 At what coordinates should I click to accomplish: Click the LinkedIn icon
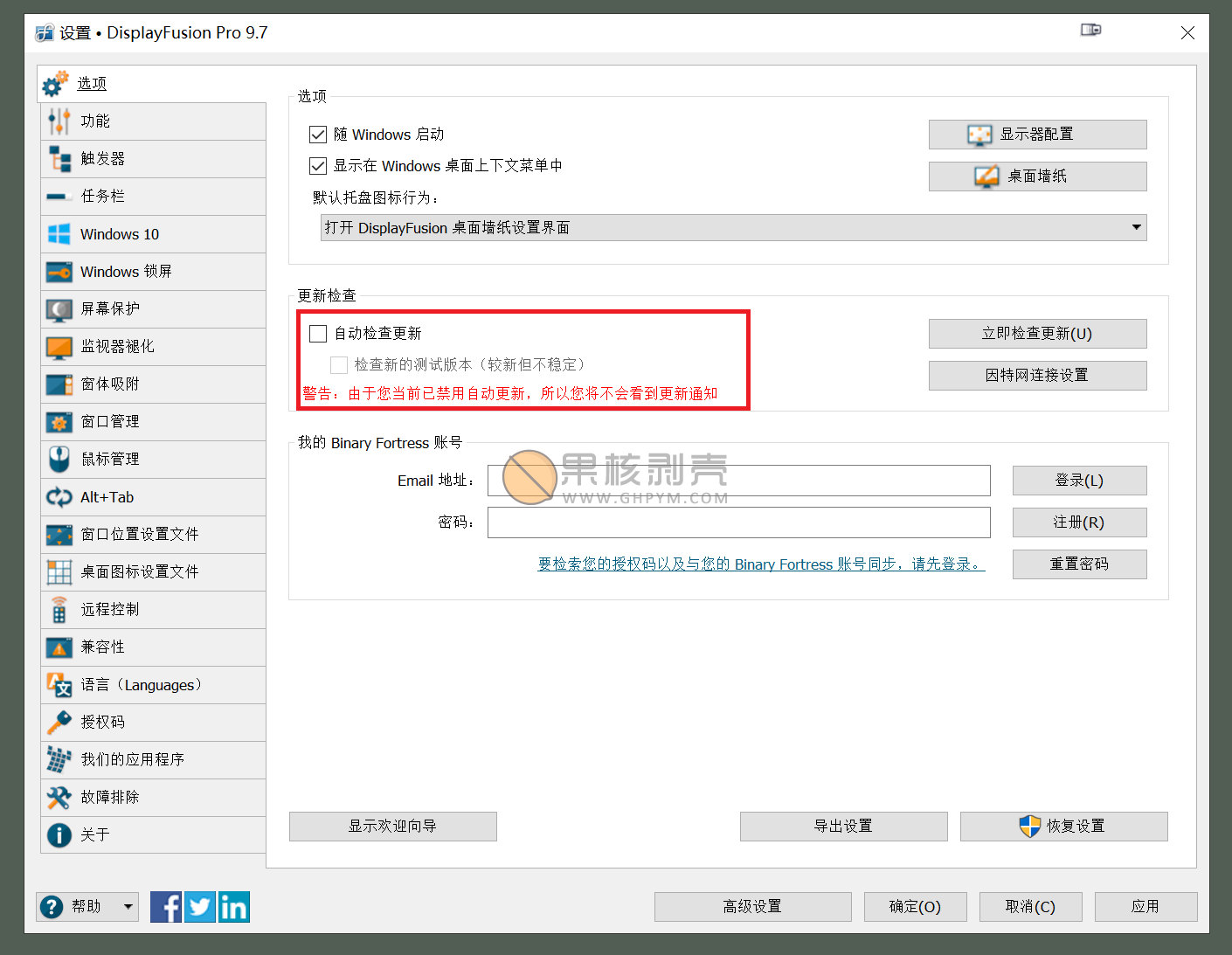coord(234,907)
